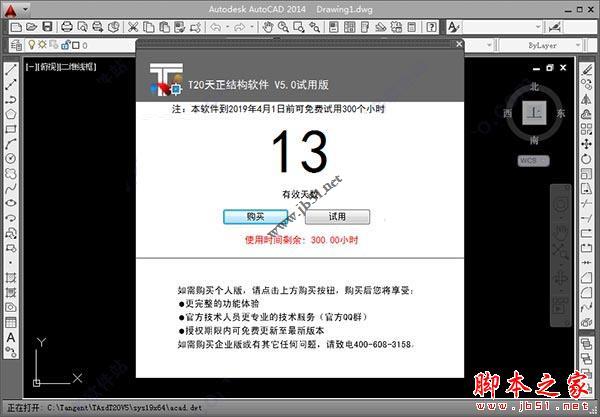Open the Text Style icon
The image size is (600, 417).
pyautogui.click(x=453, y=27)
